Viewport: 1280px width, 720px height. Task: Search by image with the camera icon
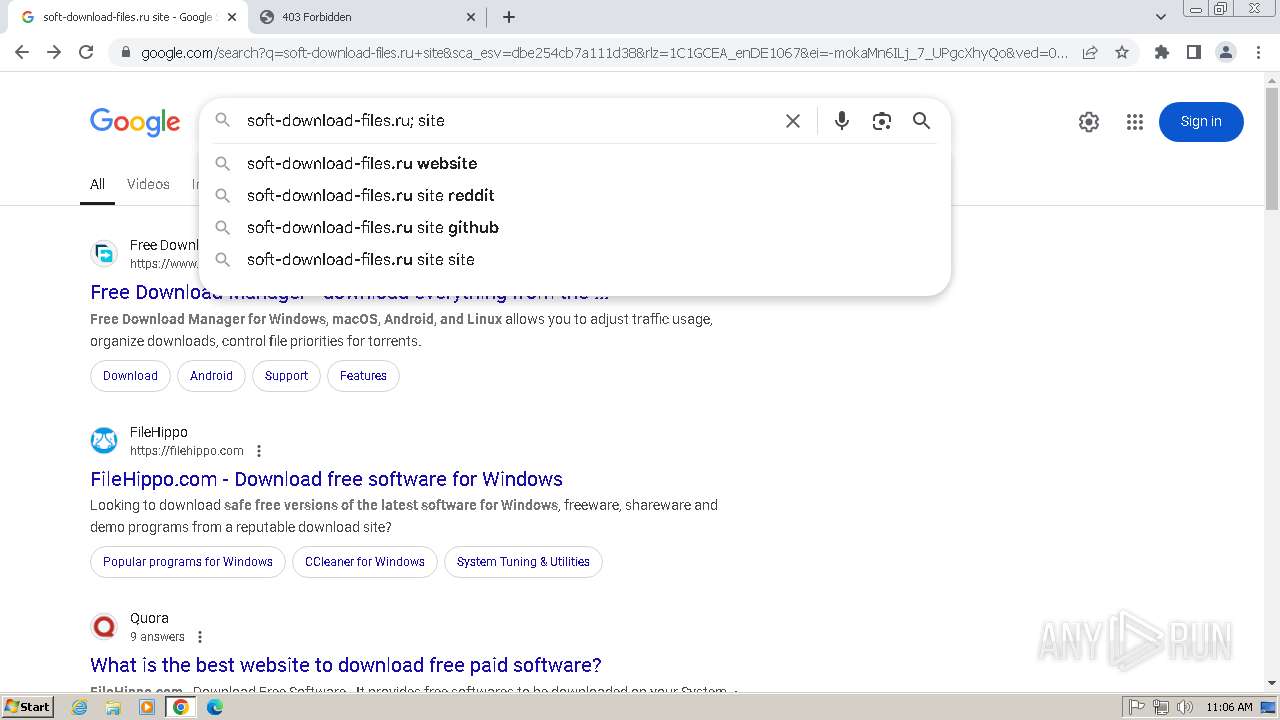(x=881, y=121)
